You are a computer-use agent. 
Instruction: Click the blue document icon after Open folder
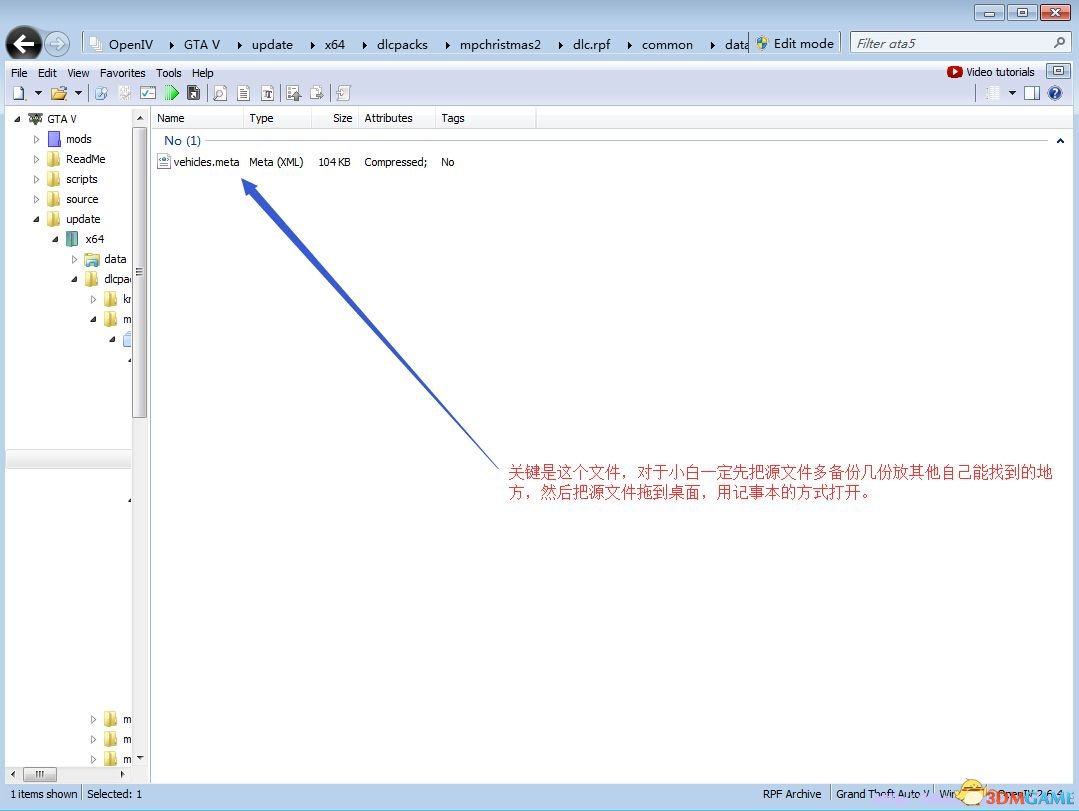101,93
